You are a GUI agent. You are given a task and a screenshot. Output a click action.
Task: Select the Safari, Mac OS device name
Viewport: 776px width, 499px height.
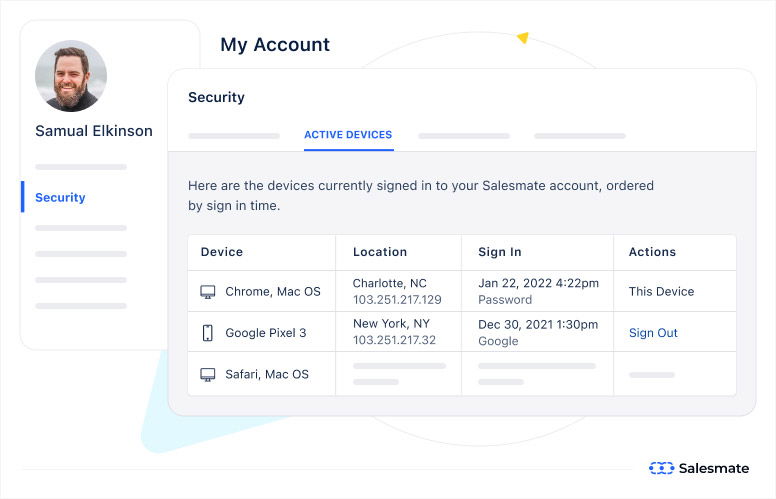point(267,375)
